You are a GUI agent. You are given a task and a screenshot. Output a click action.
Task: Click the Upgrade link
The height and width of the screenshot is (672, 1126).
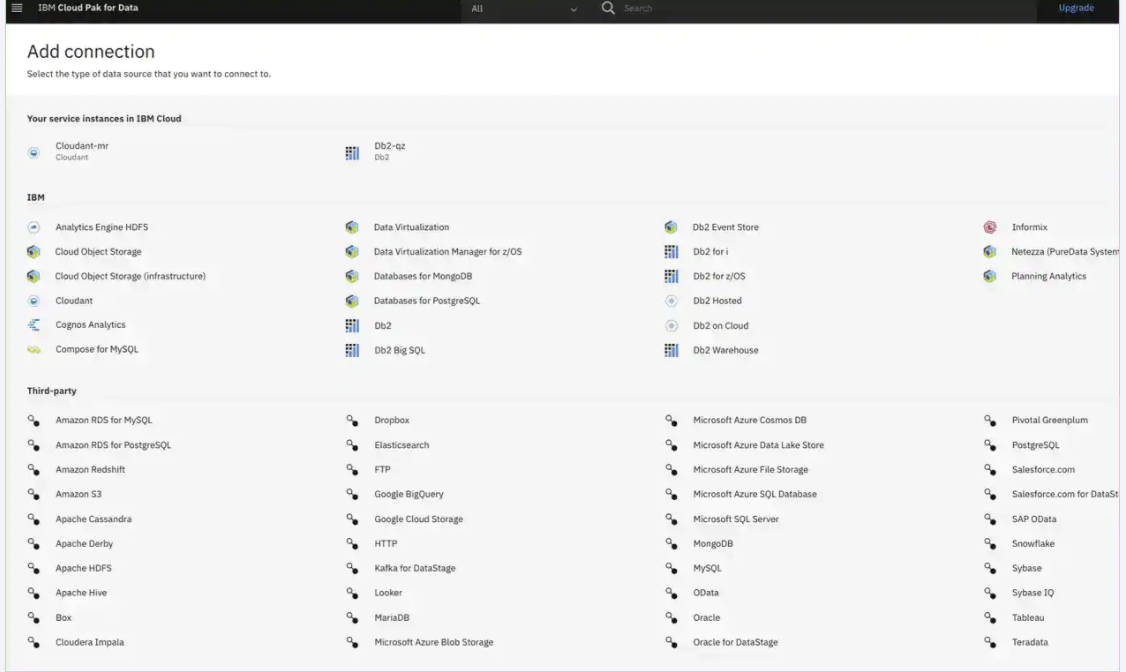[1076, 8]
